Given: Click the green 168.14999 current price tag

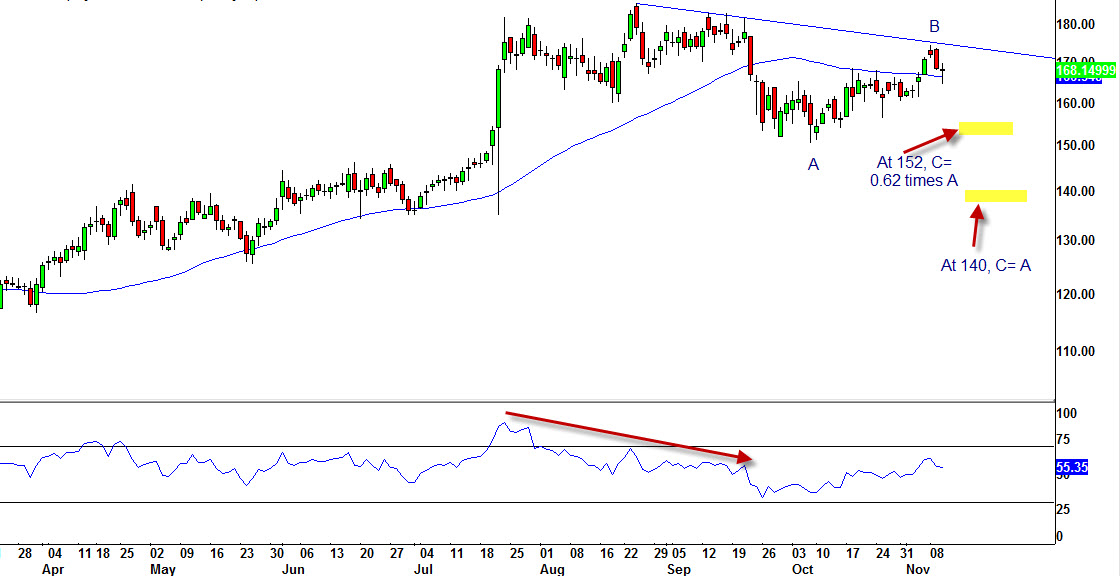Looking at the screenshot, I should tap(1086, 70).
